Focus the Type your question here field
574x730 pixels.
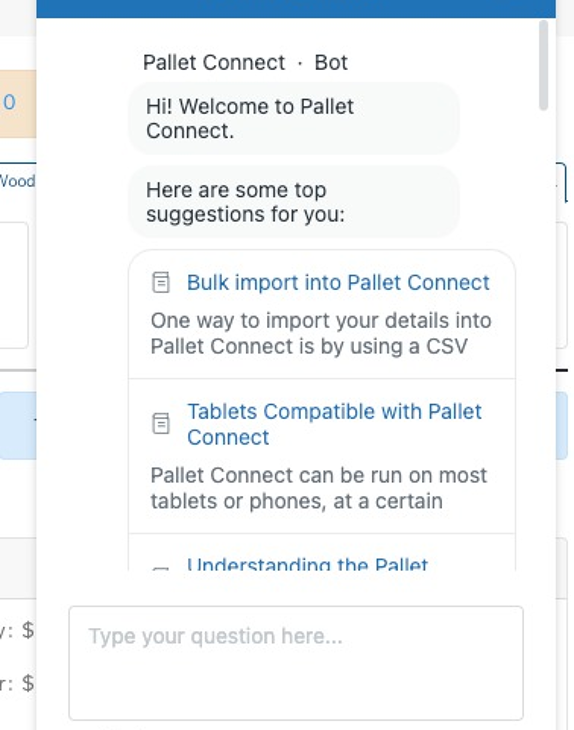(x=296, y=663)
